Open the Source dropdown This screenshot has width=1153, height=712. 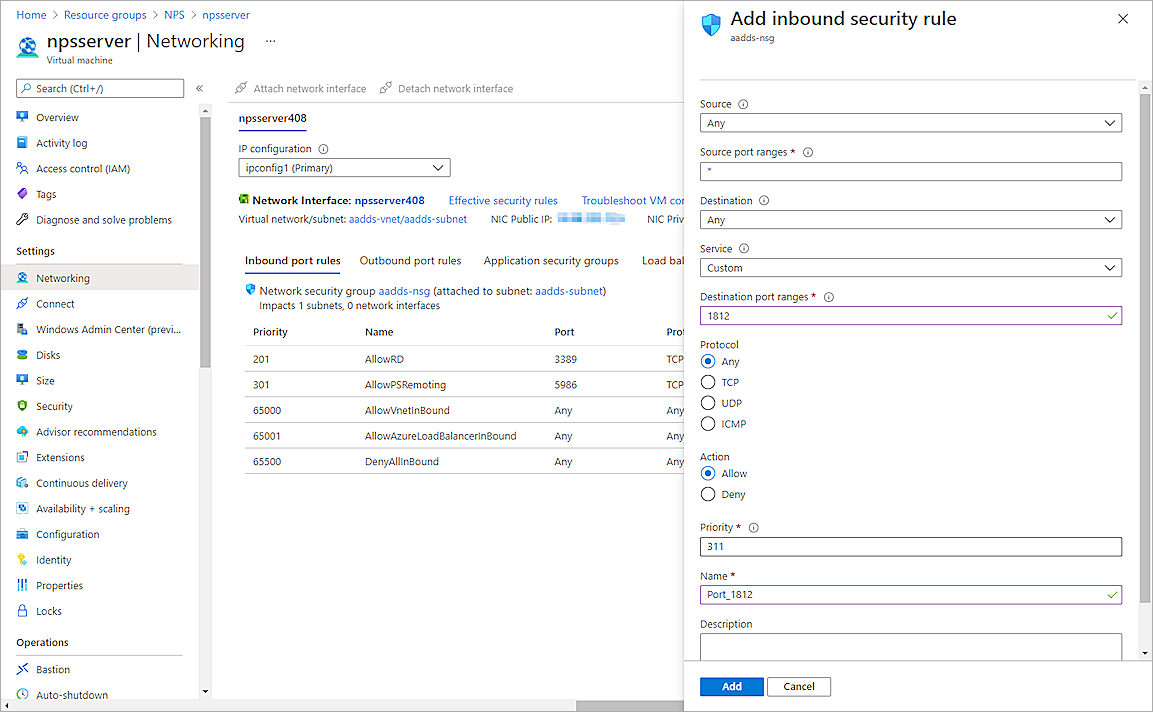point(910,123)
